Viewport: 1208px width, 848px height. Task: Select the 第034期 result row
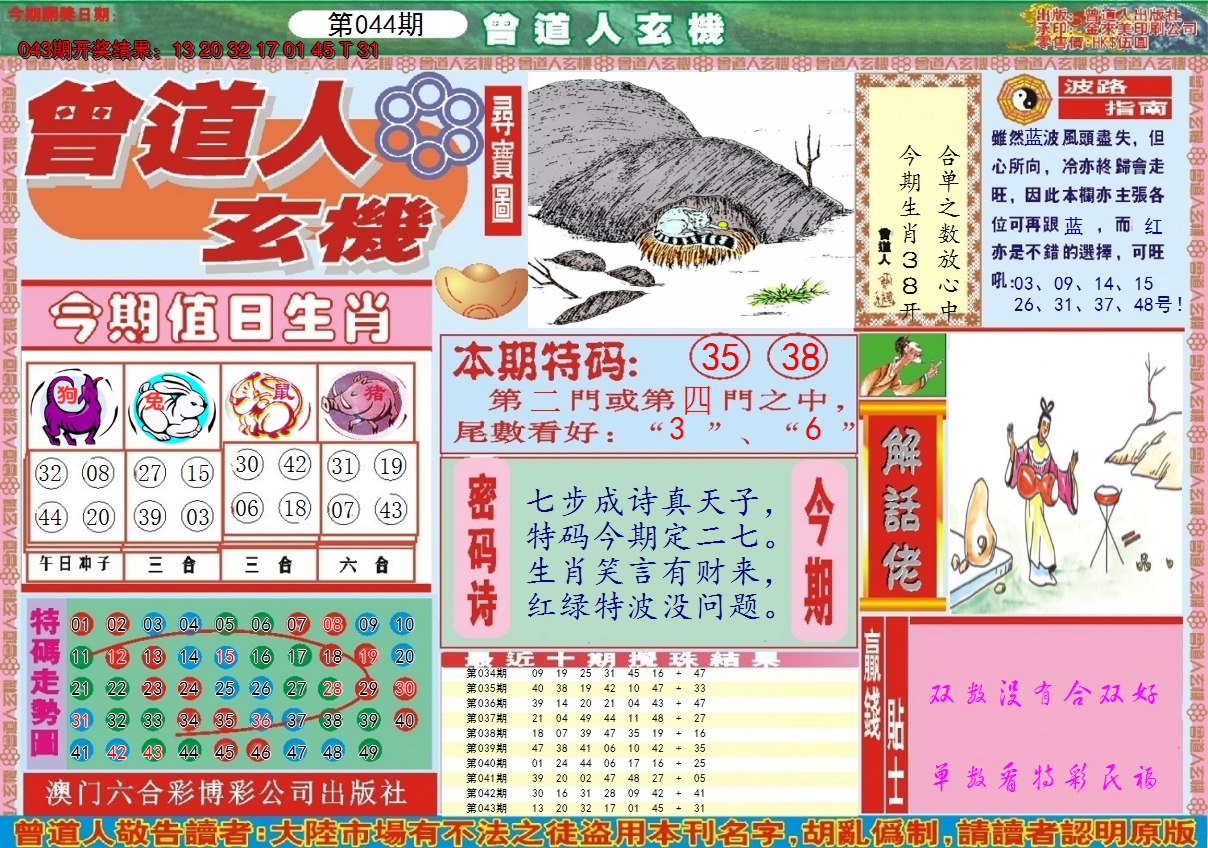point(650,673)
